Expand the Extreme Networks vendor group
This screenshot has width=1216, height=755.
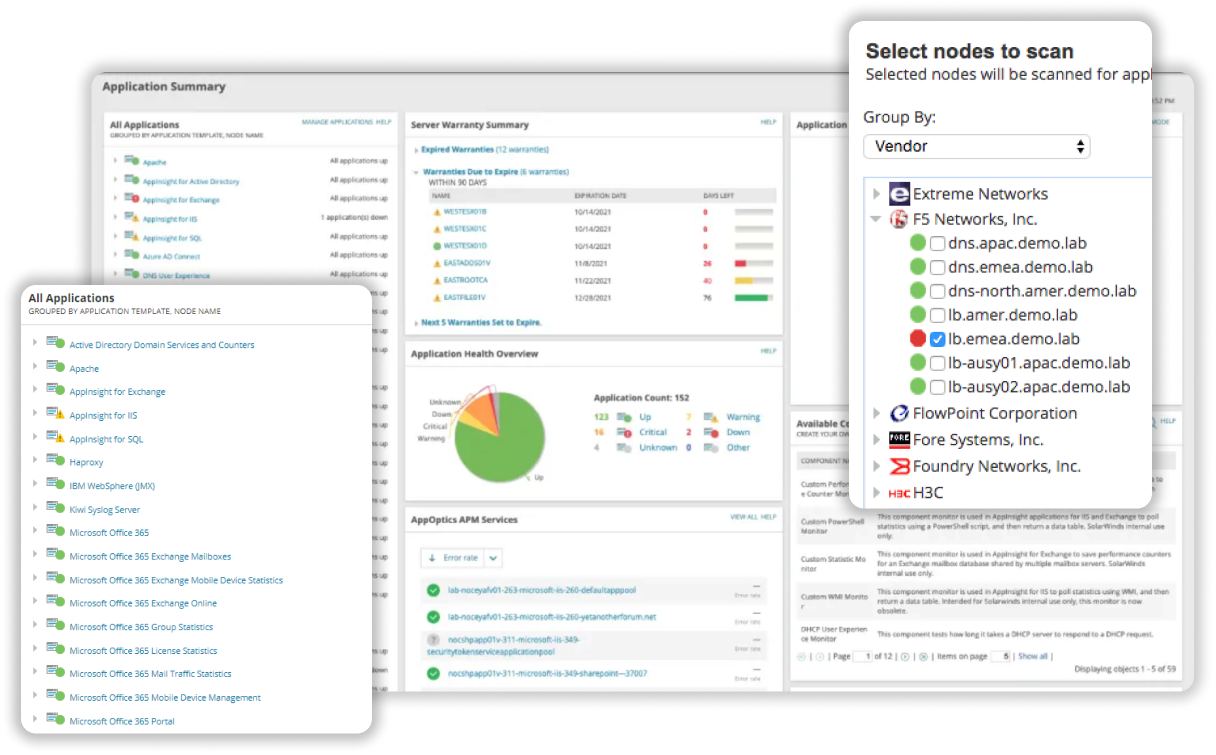pyautogui.click(x=876, y=194)
